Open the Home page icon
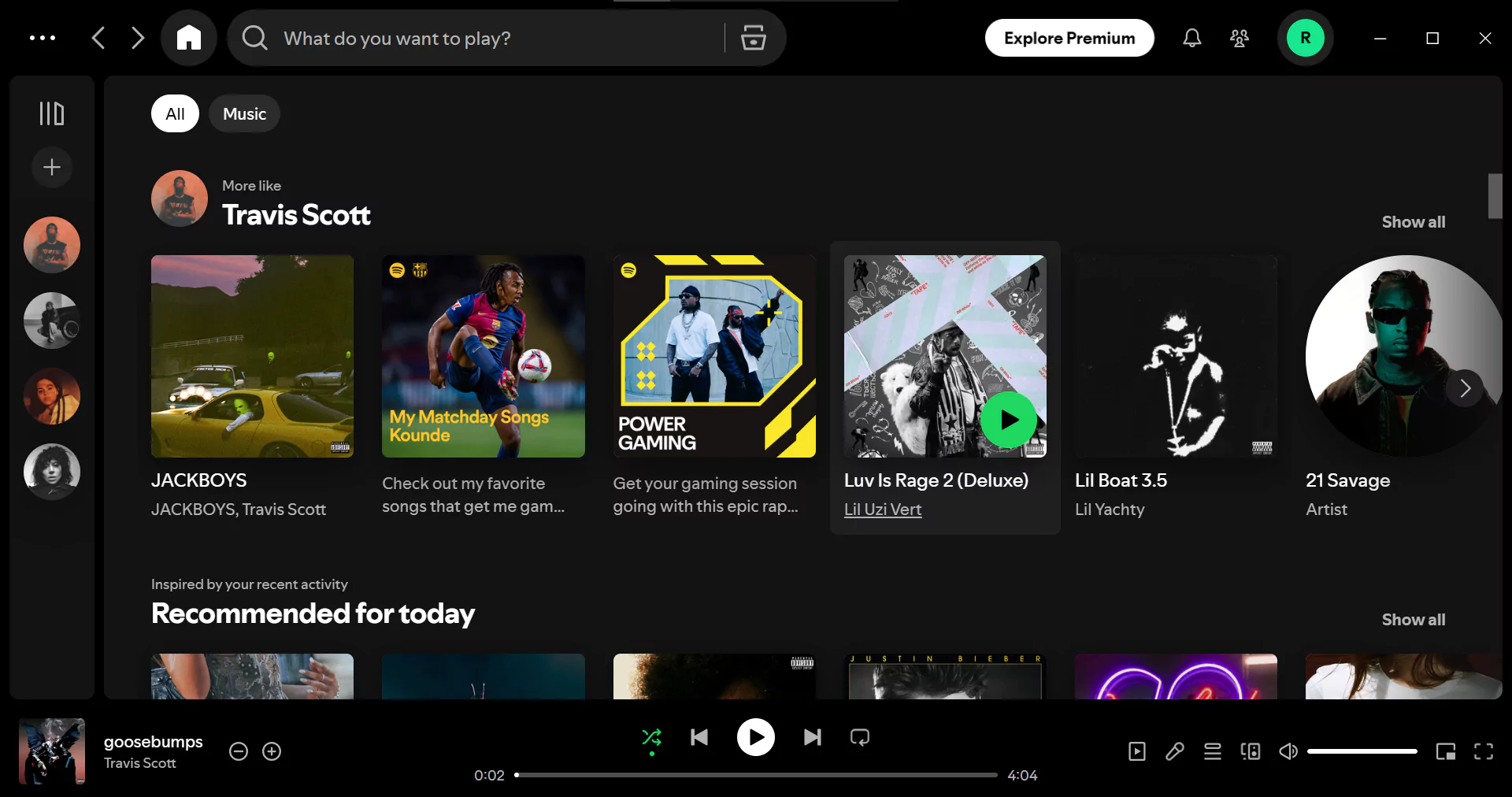 189,38
